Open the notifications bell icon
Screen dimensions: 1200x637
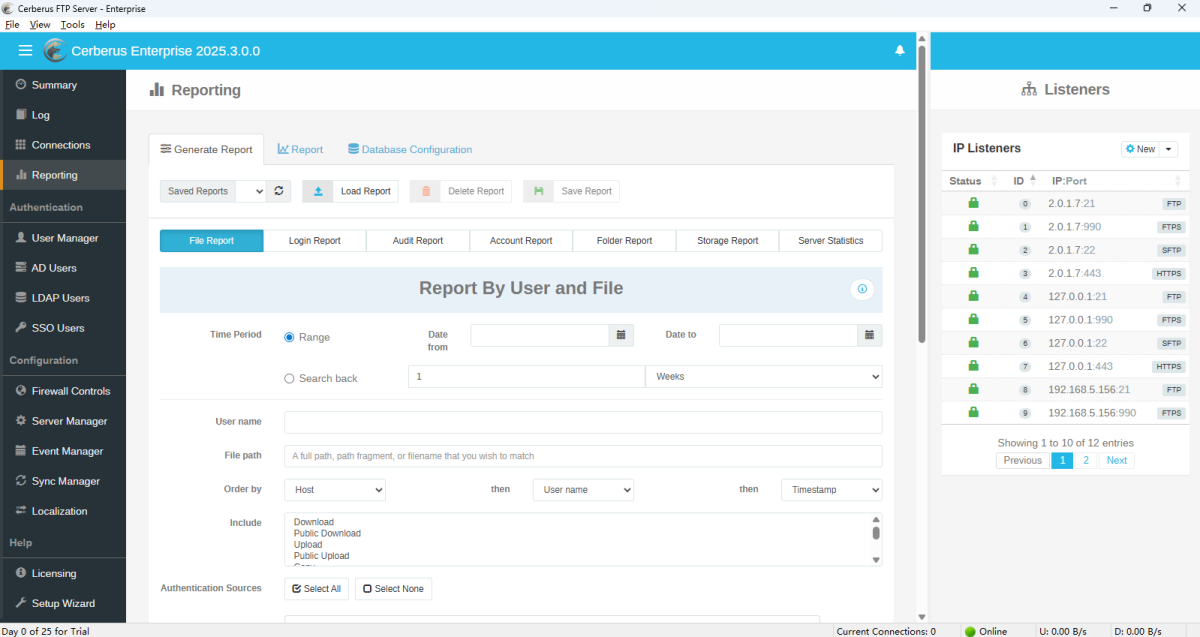899,50
